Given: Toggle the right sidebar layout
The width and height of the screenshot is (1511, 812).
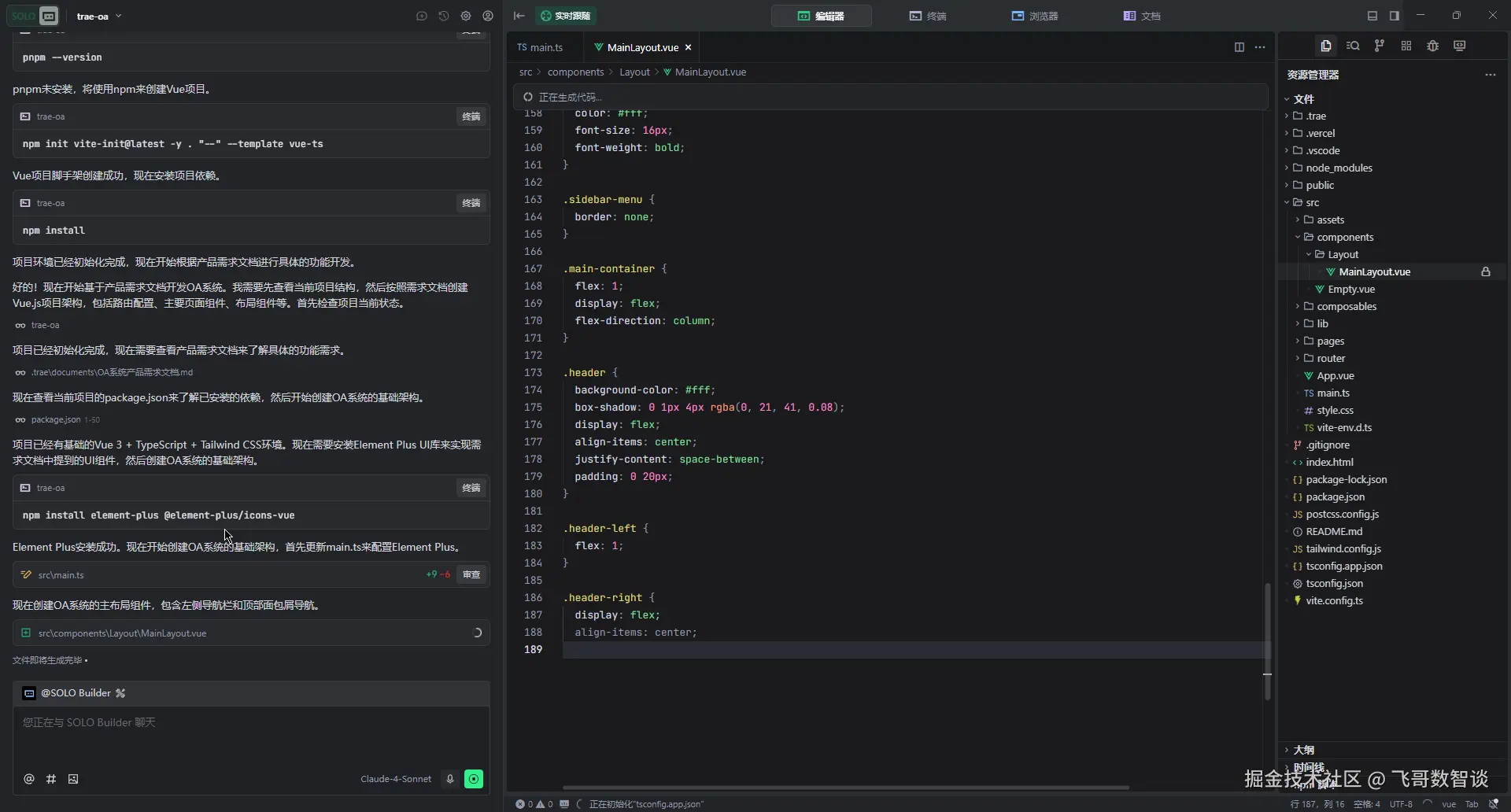Looking at the screenshot, I should (1395, 16).
